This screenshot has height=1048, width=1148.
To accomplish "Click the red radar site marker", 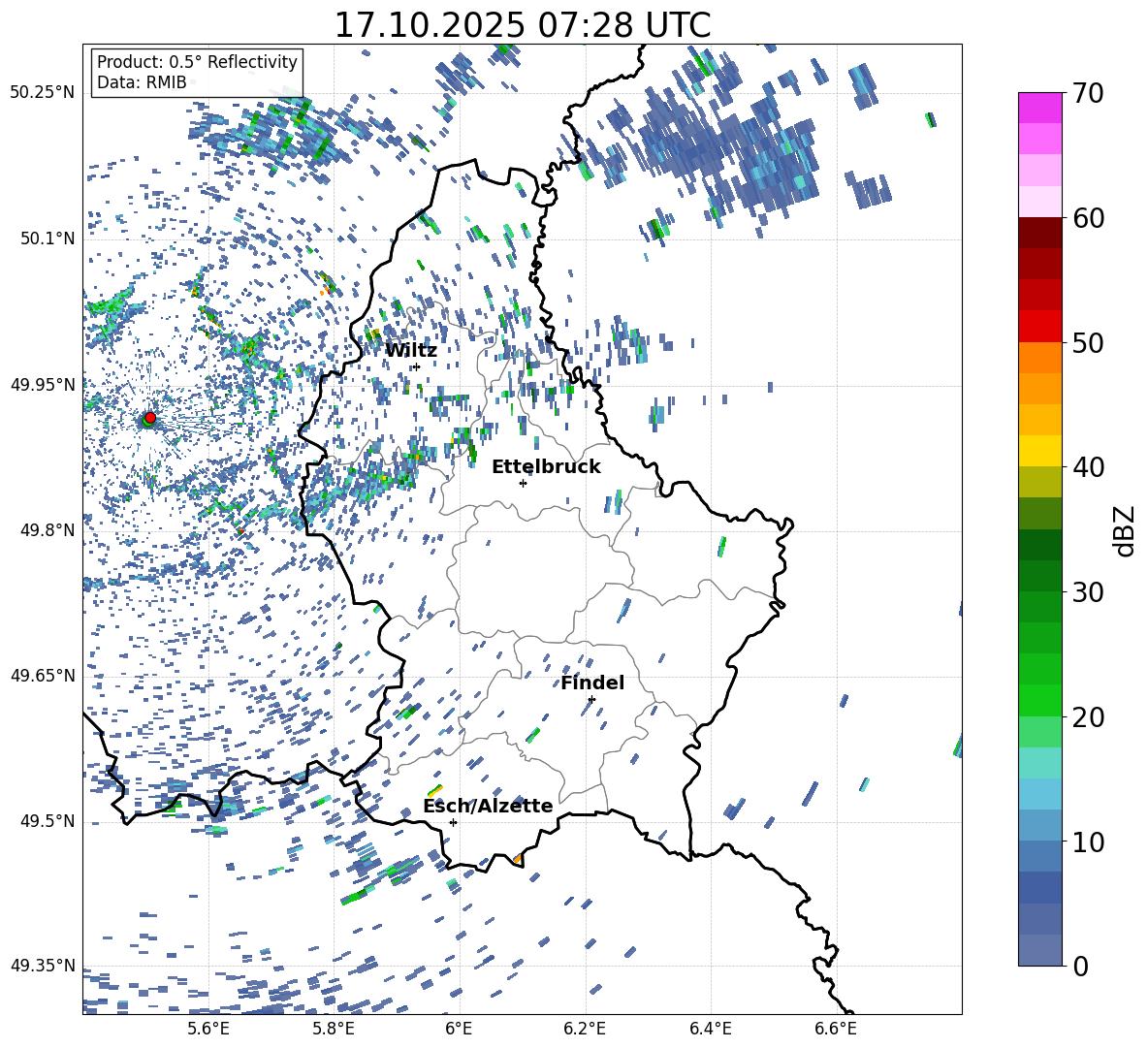I will [149, 418].
